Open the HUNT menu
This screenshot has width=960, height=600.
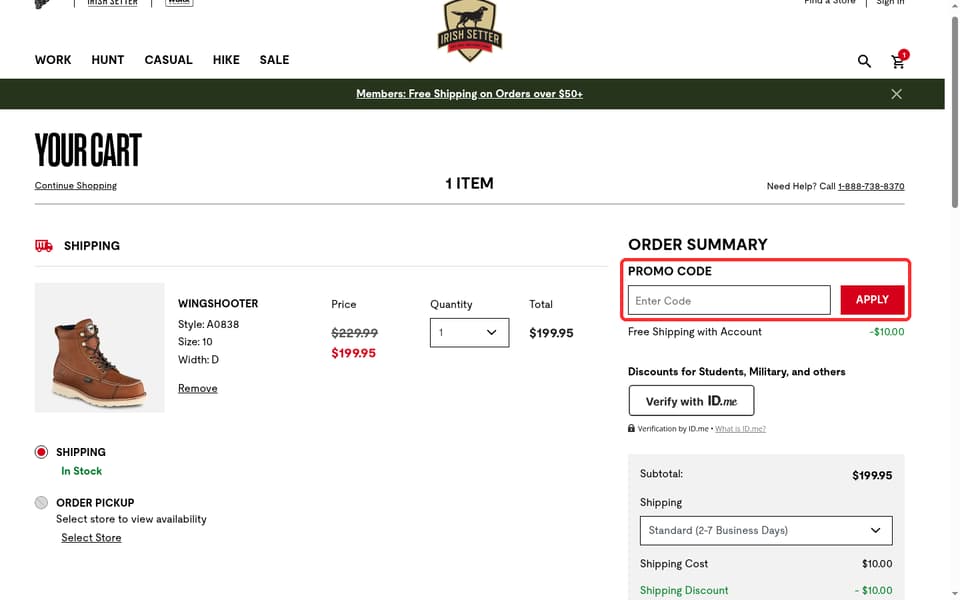point(108,60)
